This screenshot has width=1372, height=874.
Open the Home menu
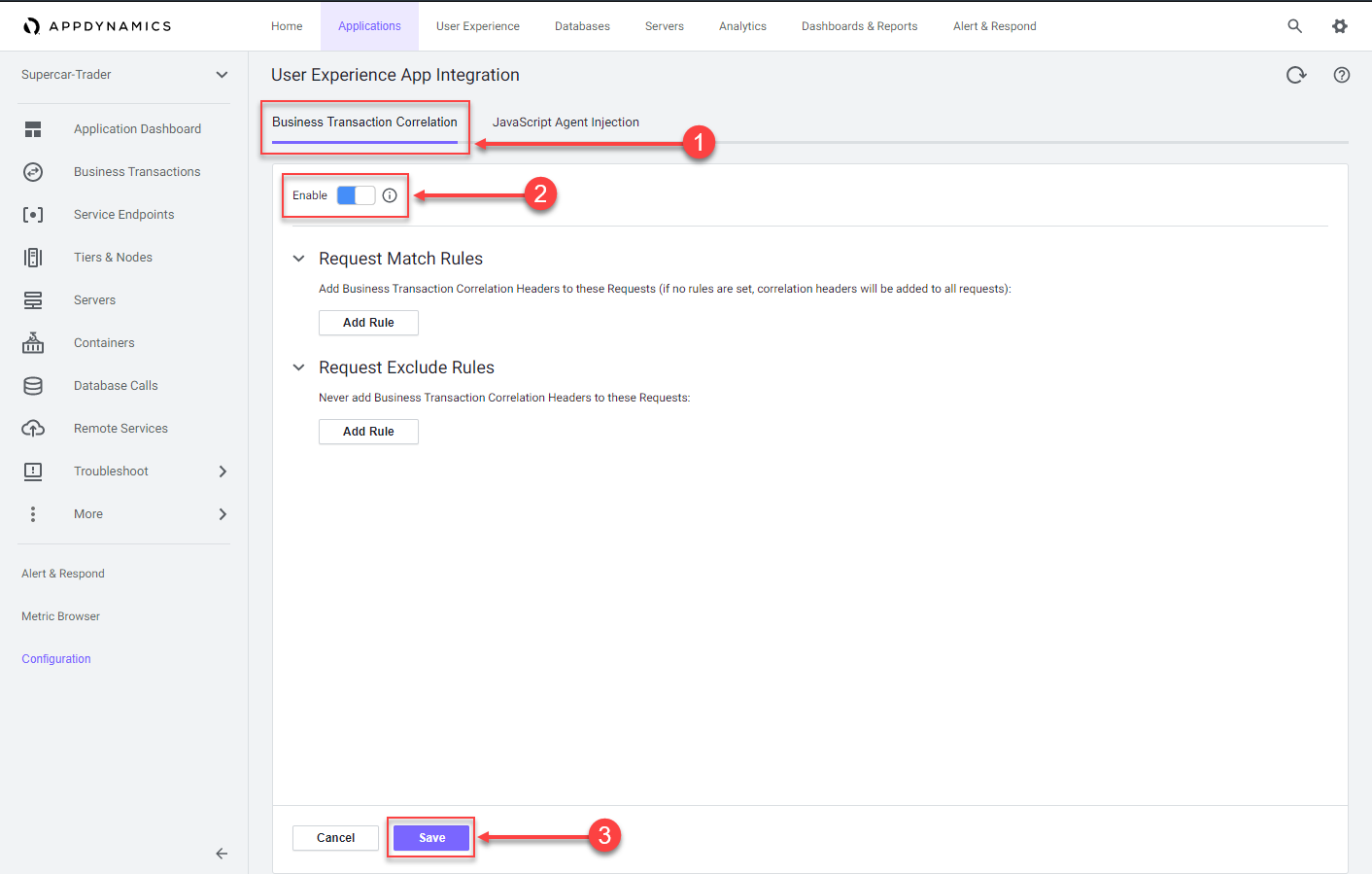(x=287, y=26)
